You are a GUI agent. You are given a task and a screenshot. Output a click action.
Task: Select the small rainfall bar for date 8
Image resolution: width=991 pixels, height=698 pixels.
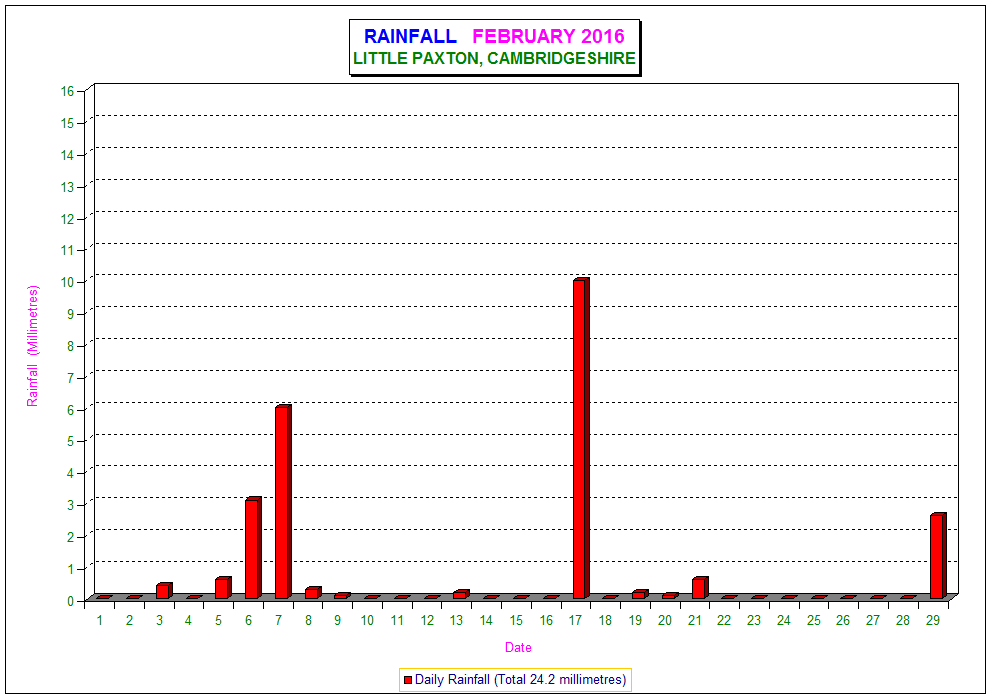pos(313,592)
